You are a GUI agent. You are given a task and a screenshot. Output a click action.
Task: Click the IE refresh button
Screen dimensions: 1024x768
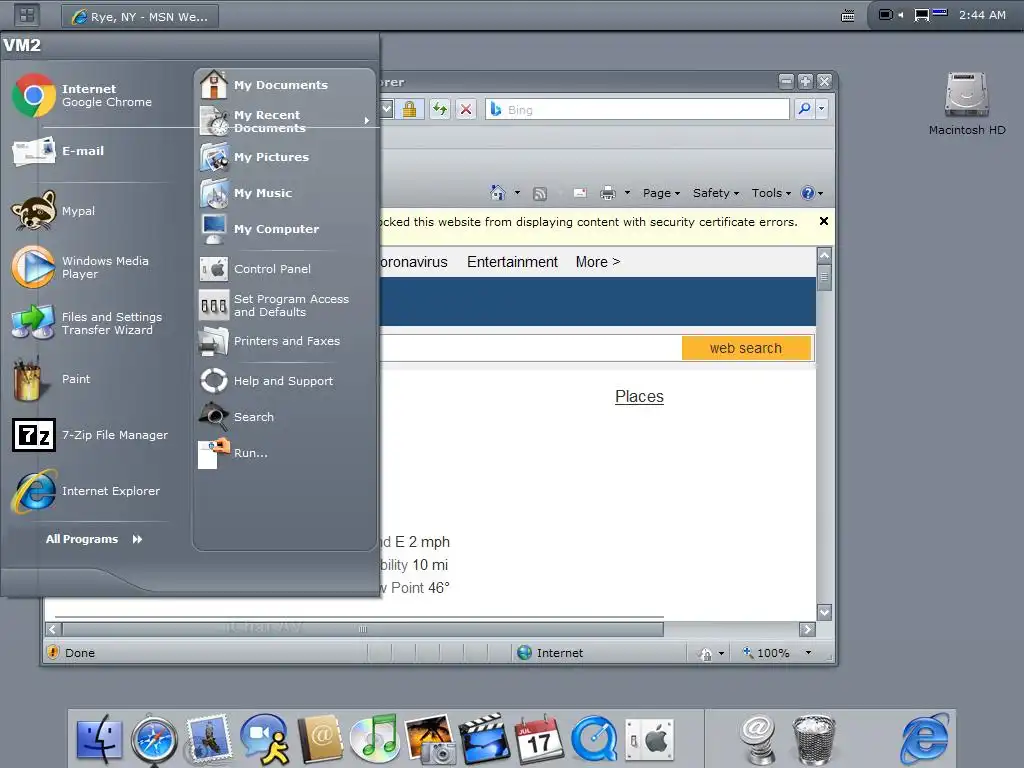click(440, 109)
